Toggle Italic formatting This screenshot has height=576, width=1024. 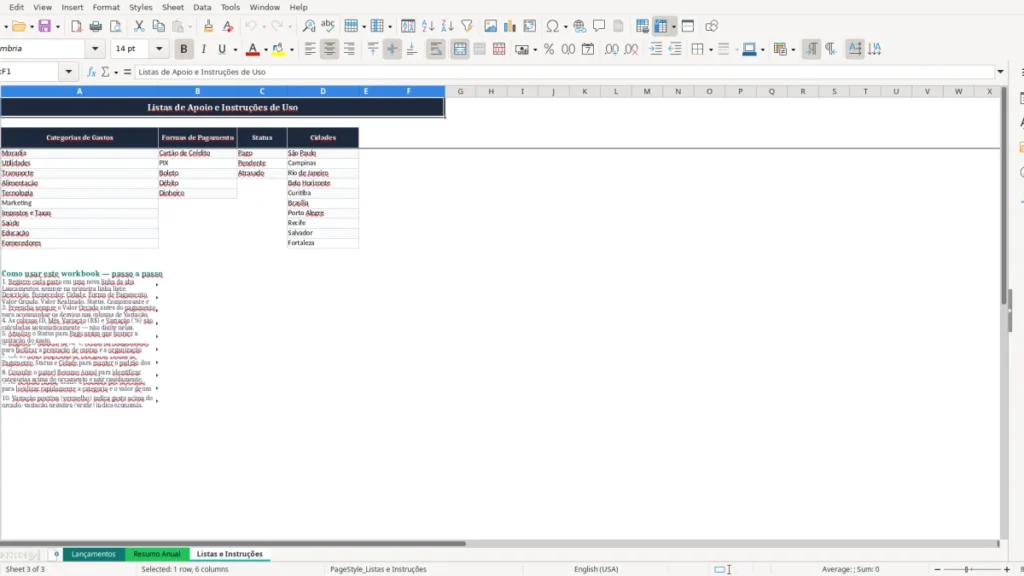(x=204, y=49)
